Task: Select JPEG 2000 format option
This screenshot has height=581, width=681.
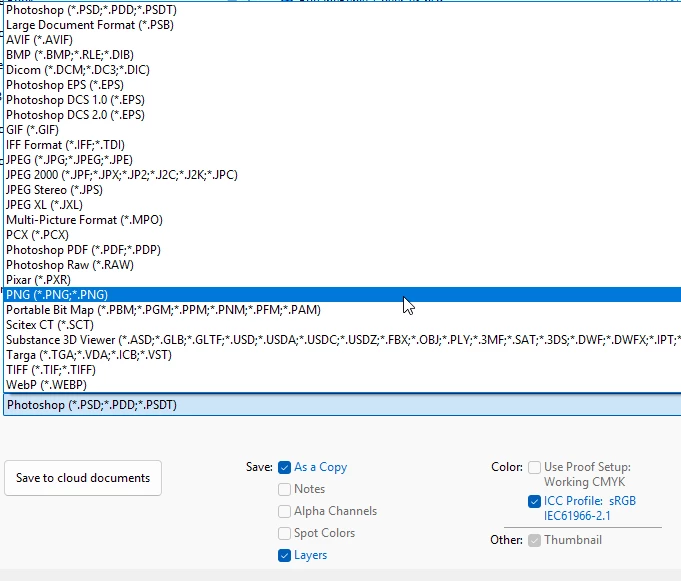Action: [x=342, y=175]
